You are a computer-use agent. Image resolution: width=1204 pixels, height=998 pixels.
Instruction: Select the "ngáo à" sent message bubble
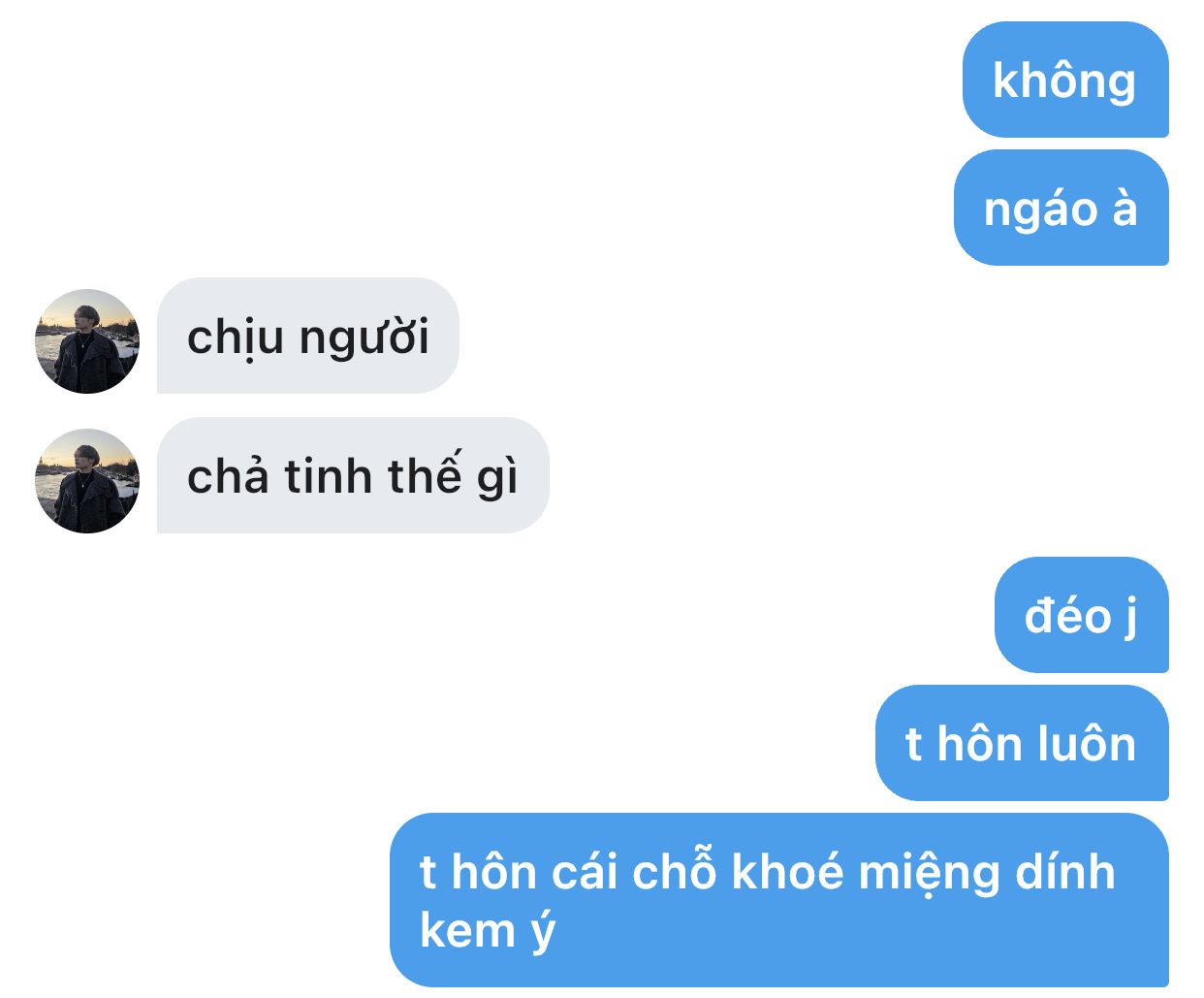(1061, 208)
